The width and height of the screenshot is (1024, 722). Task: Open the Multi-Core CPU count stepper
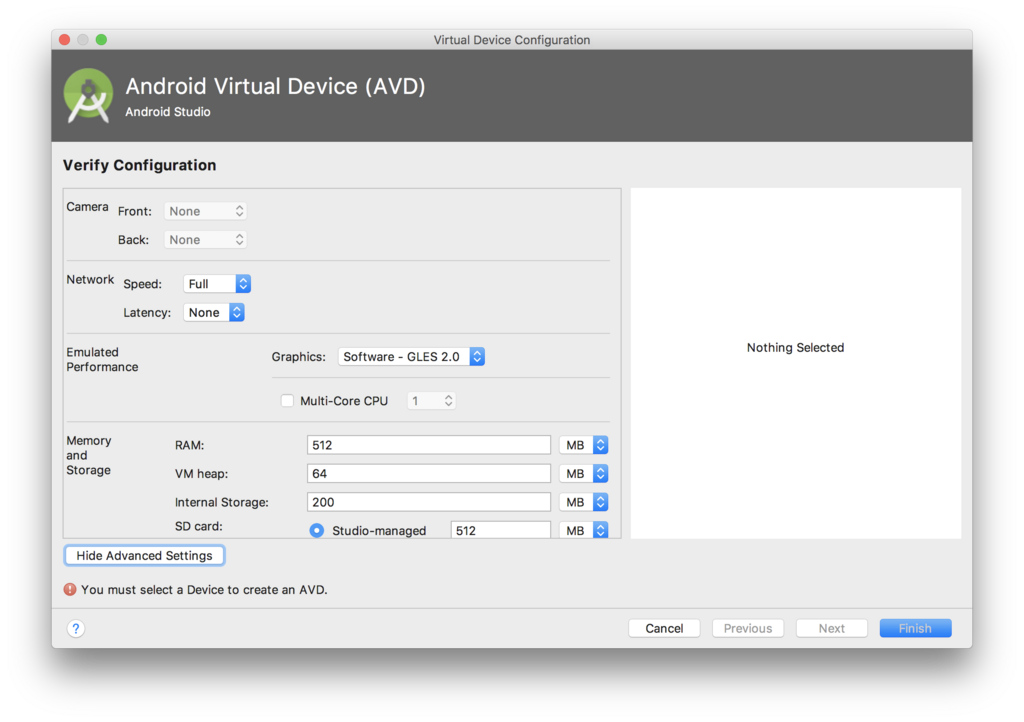431,401
